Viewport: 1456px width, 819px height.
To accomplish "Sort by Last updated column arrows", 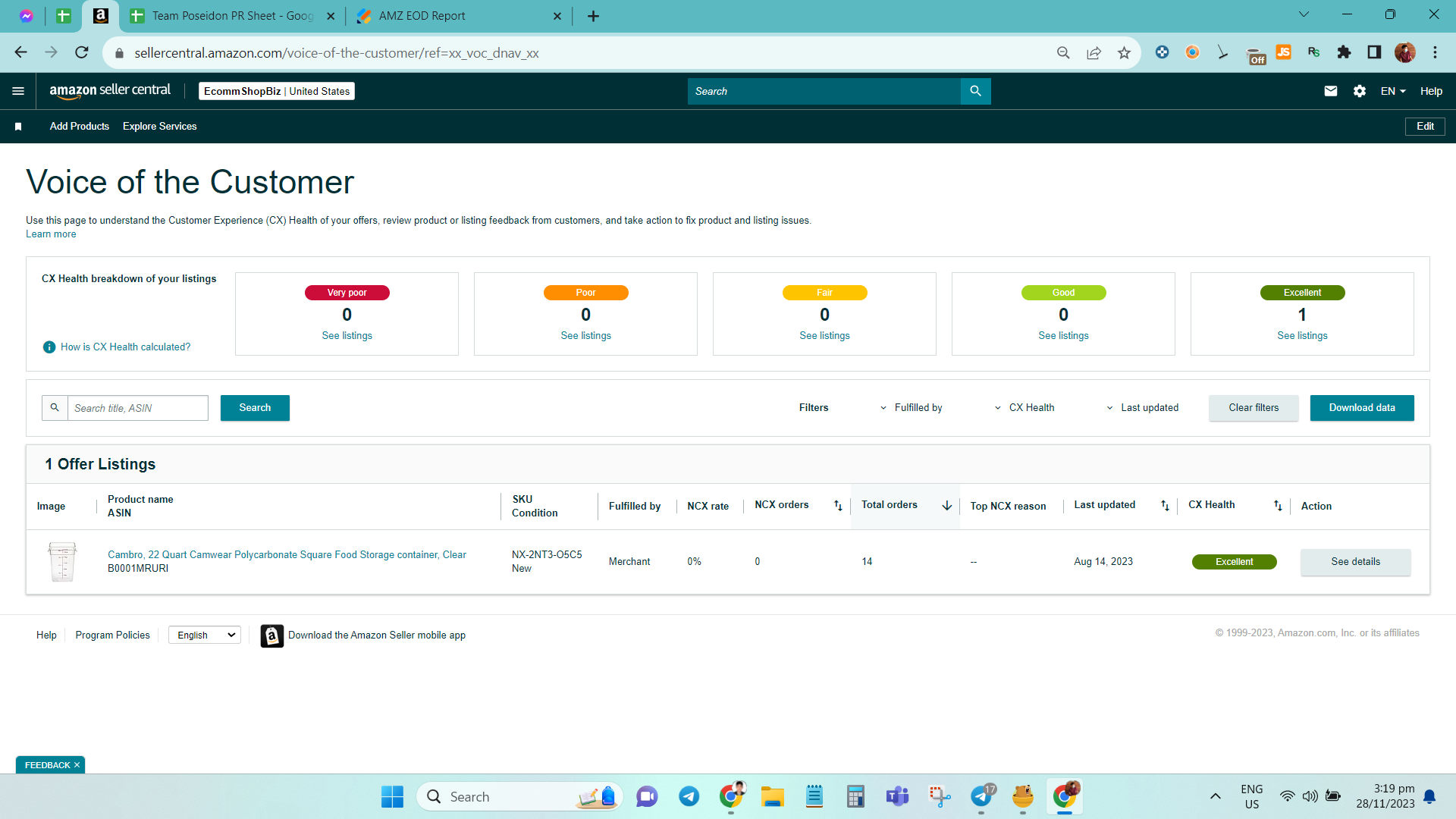I will [1165, 506].
